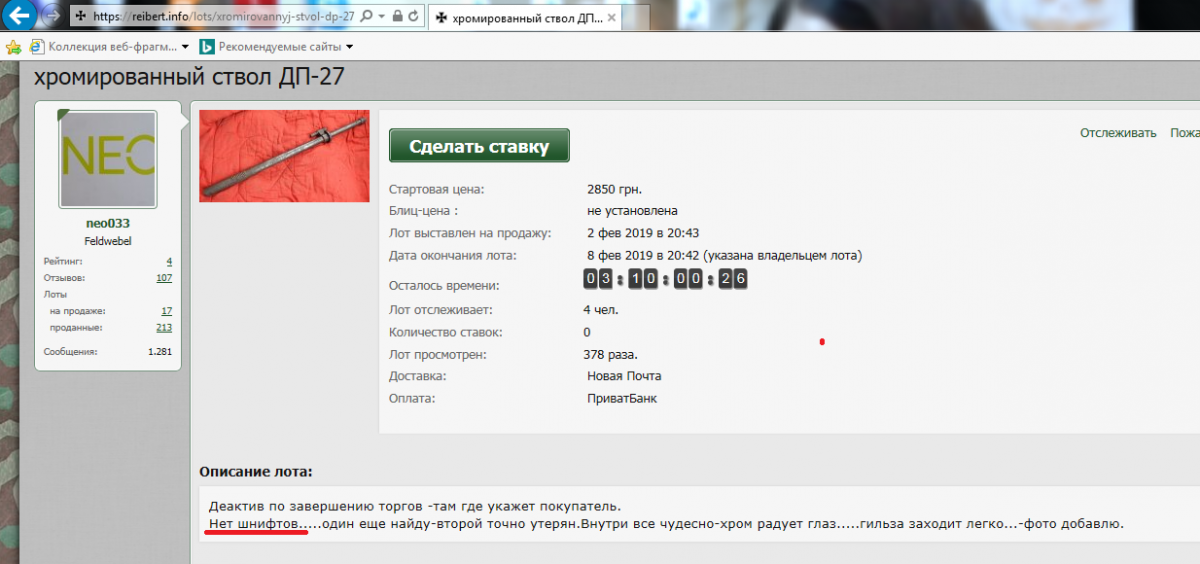Click the '378 раза.' views count

(x=610, y=354)
